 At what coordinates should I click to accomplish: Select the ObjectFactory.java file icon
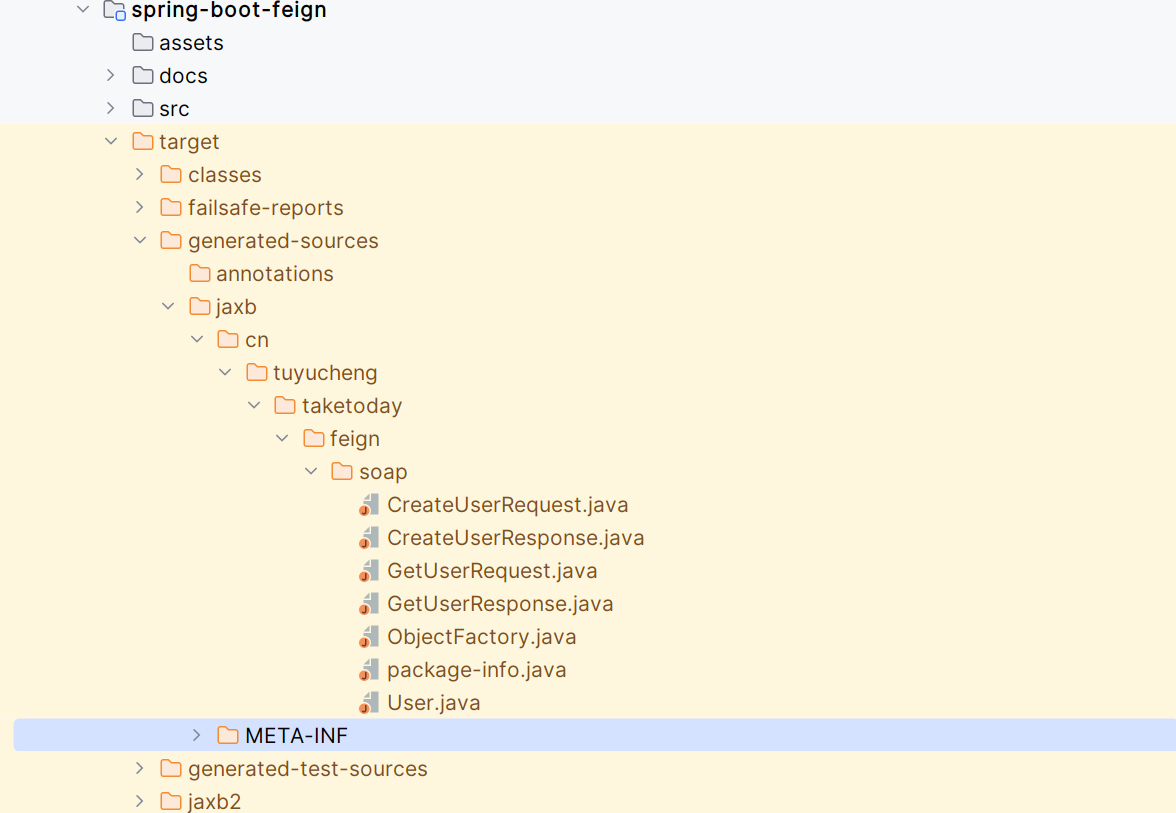[368, 637]
